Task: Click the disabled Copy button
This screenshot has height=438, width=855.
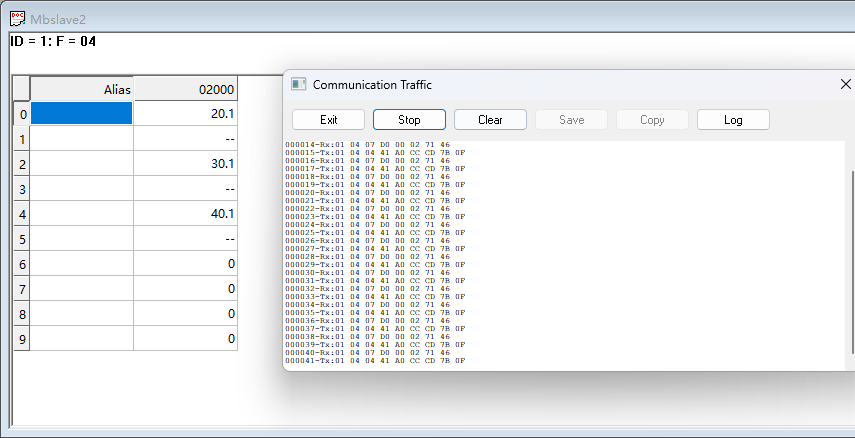Action: (652, 120)
